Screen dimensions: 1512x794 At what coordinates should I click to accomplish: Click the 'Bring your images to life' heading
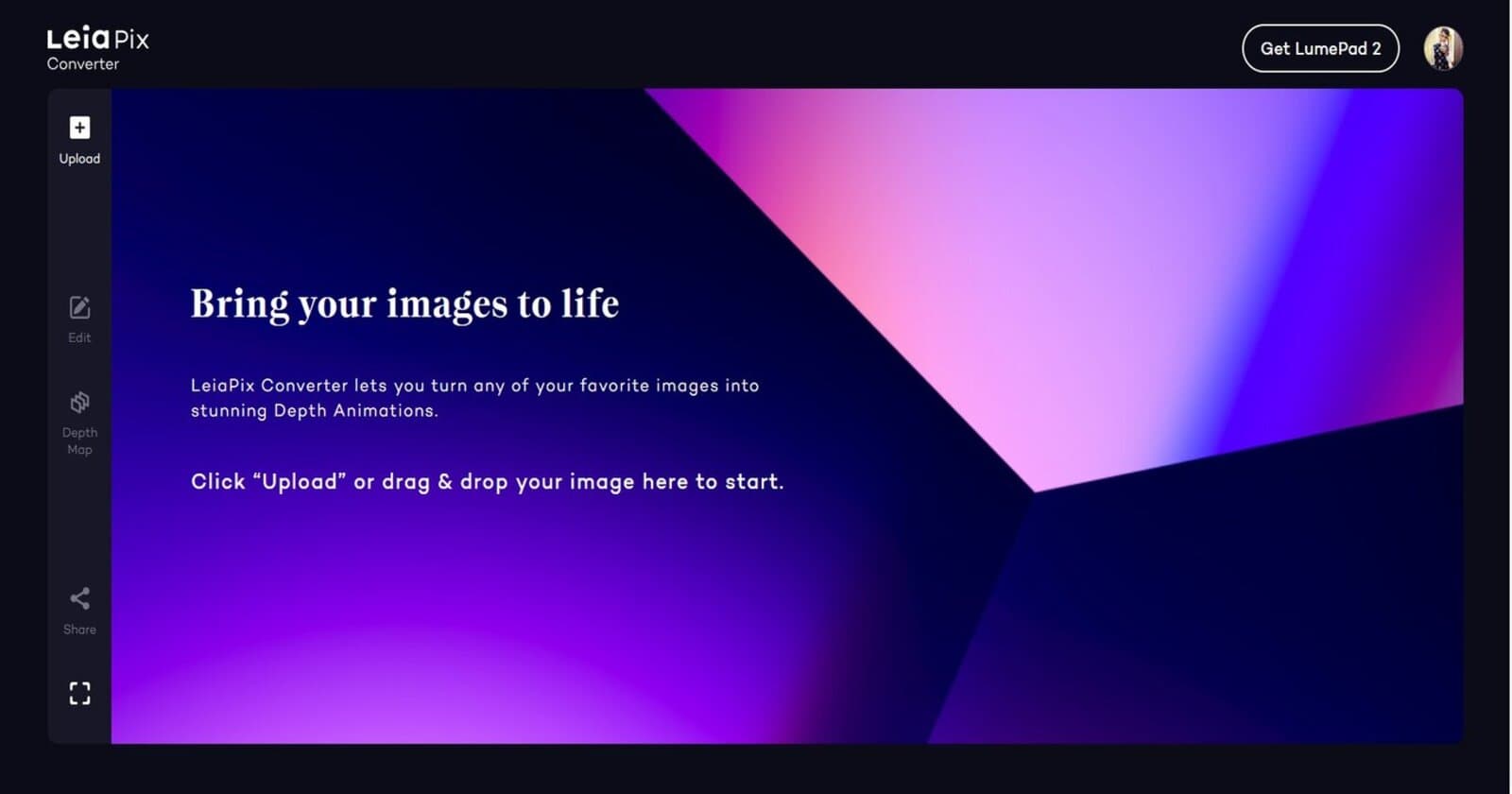pos(404,304)
